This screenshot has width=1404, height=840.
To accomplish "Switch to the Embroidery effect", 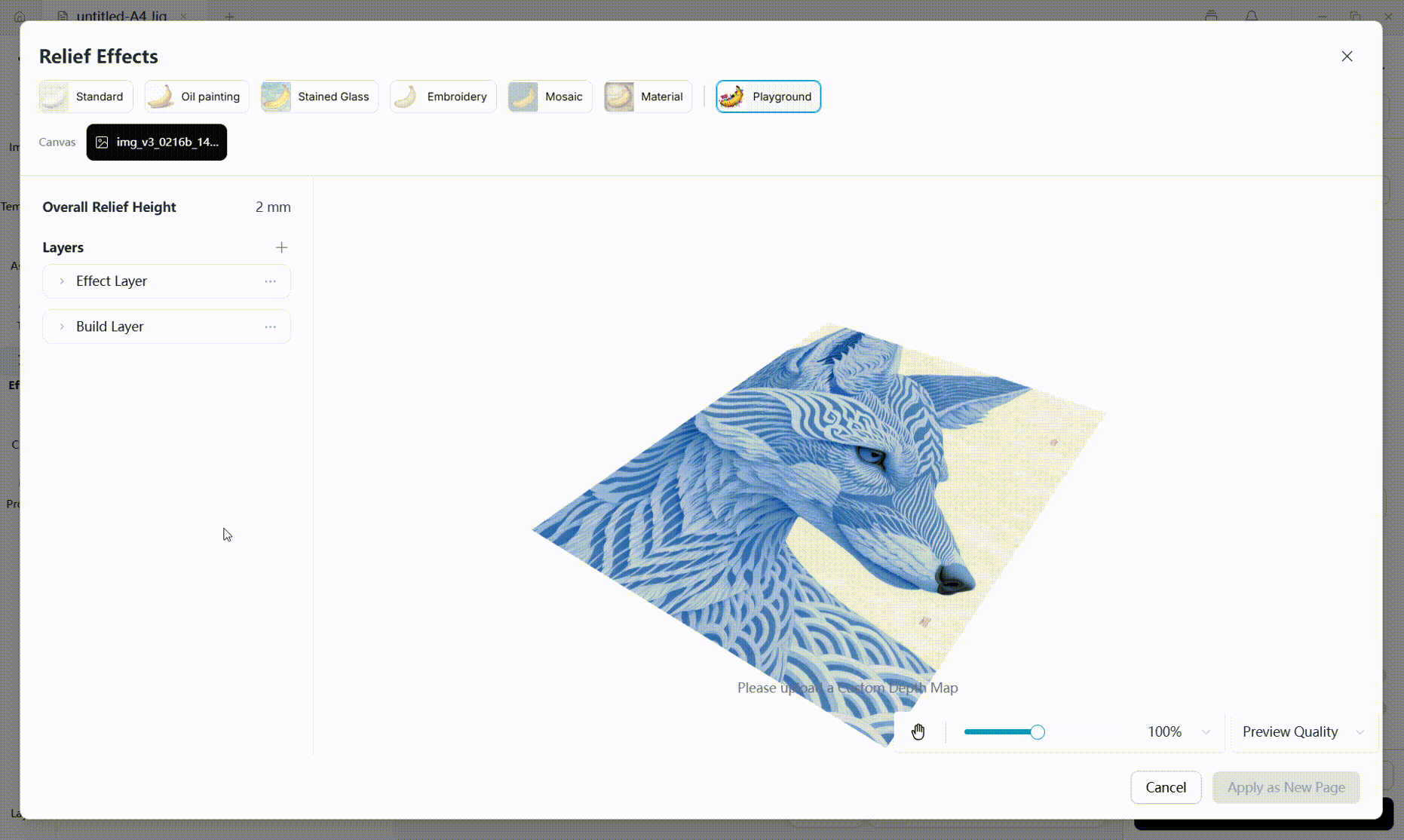I will (443, 97).
